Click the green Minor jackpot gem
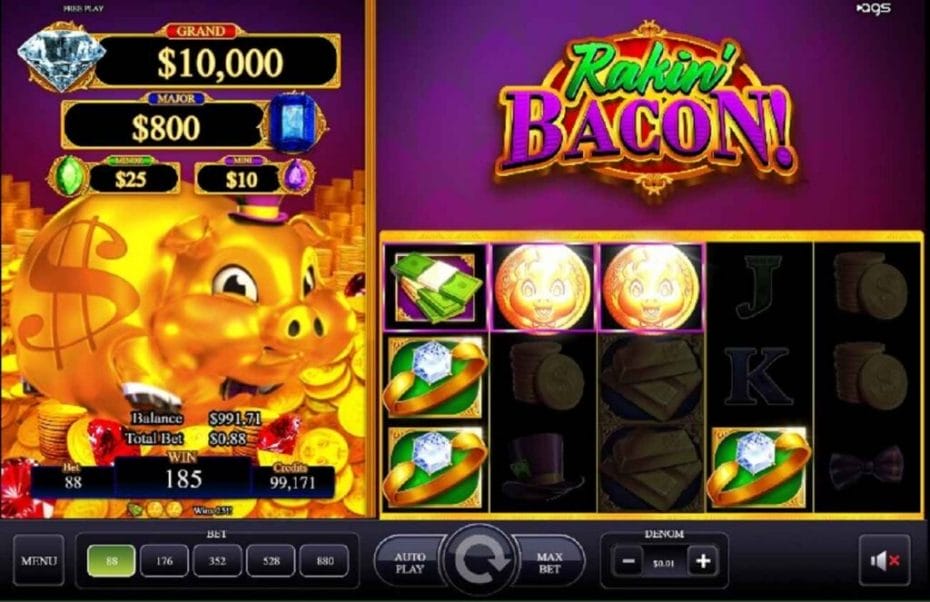Viewport: 930px width, 602px height. pyautogui.click(x=70, y=175)
